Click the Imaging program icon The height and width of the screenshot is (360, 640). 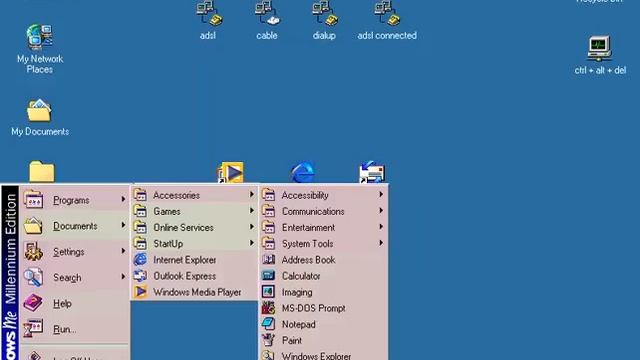click(x=268, y=292)
